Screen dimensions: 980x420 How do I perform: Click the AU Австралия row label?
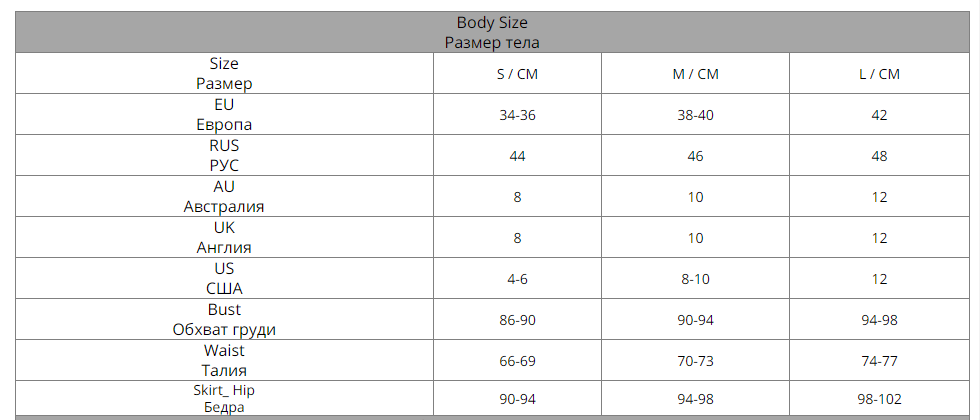(x=224, y=197)
